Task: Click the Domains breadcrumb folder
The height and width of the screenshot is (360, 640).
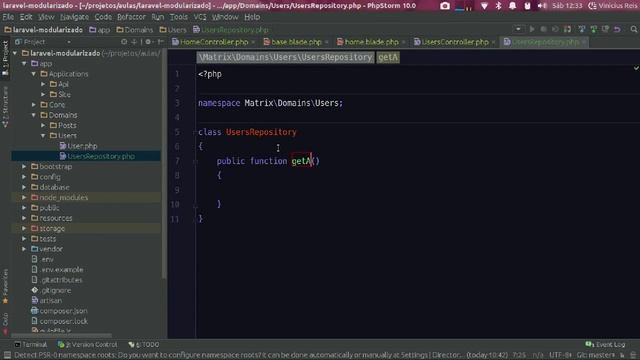Action: tap(134, 29)
